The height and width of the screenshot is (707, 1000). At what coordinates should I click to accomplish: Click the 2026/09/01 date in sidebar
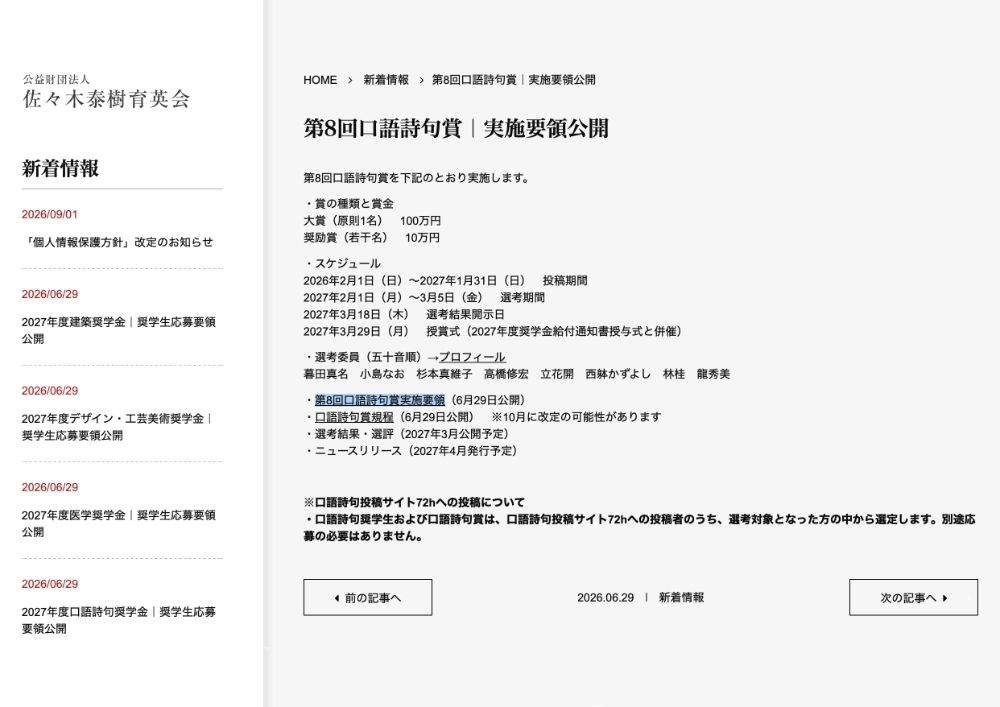click(50, 215)
